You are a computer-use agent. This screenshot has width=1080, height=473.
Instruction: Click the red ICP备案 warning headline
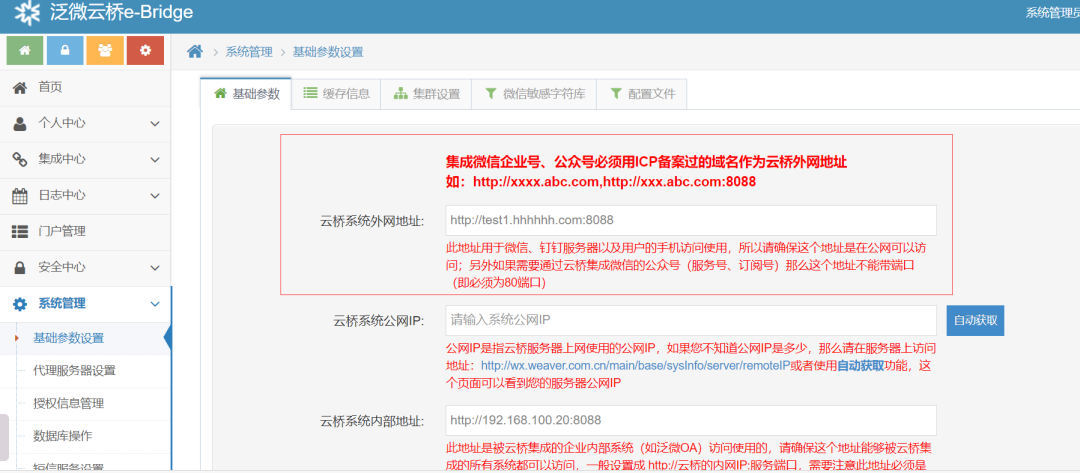coord(646,163)
